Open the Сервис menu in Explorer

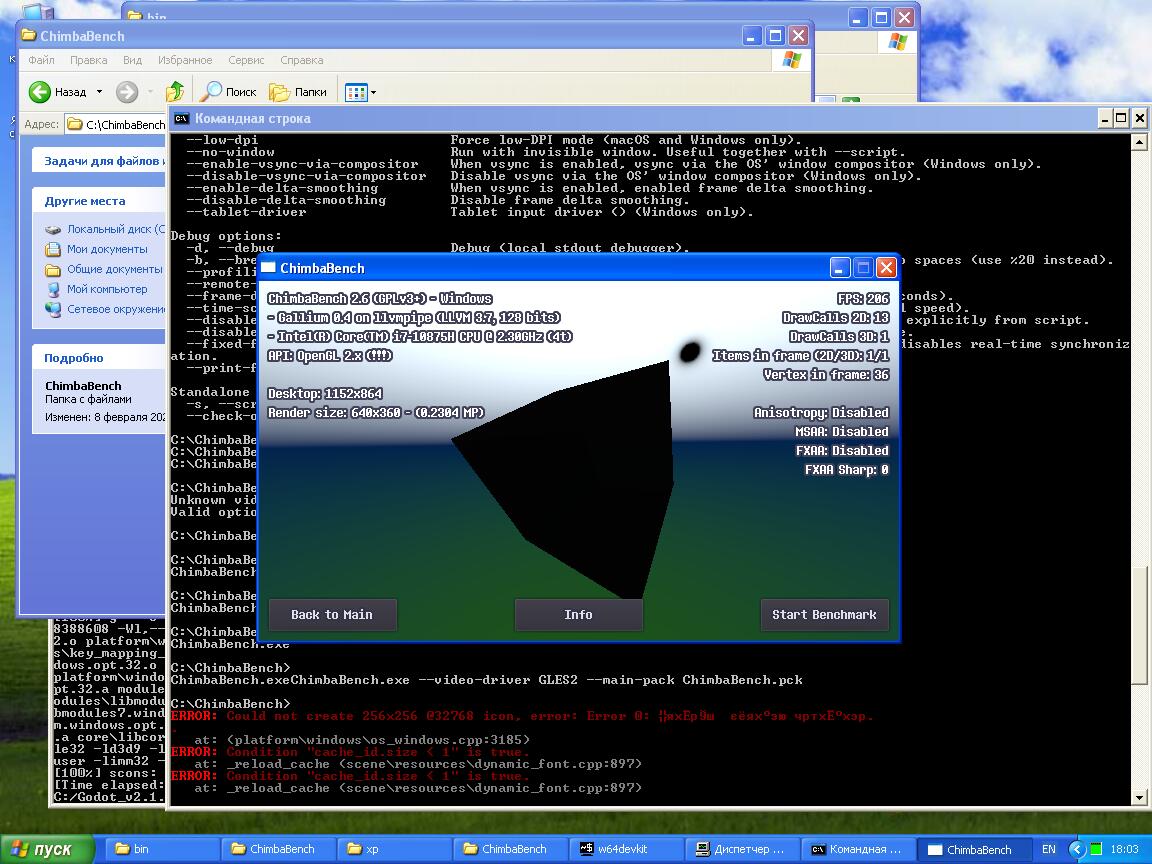click(246, 60)
